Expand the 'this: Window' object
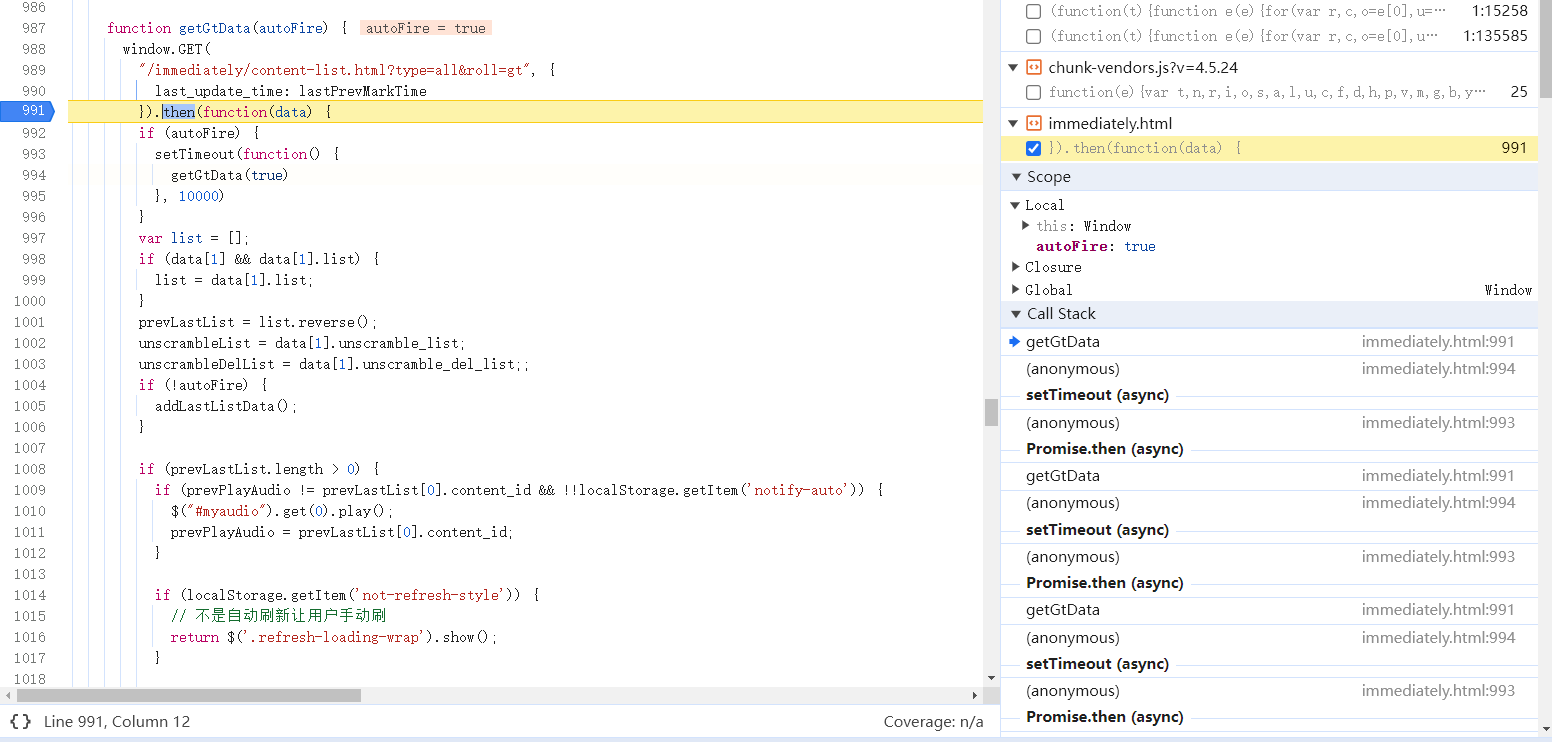The image size is (1552, 742). coord(1025,226)
